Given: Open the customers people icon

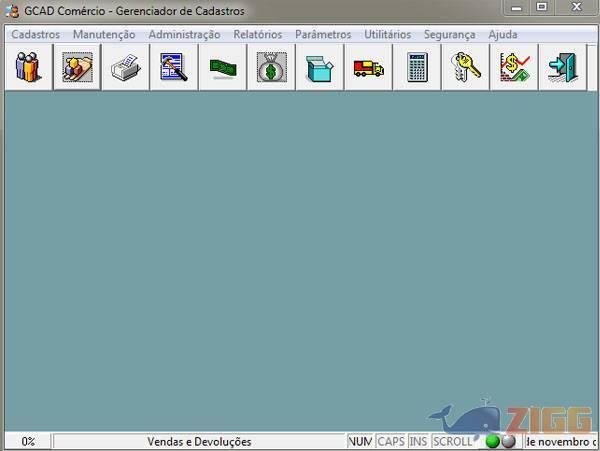Looking at the screenshot, I should [28, 67].
